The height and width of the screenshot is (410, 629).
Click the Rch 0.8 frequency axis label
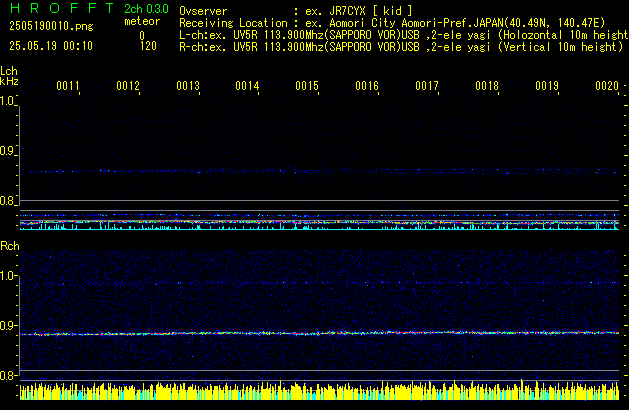tap(7, 375)
